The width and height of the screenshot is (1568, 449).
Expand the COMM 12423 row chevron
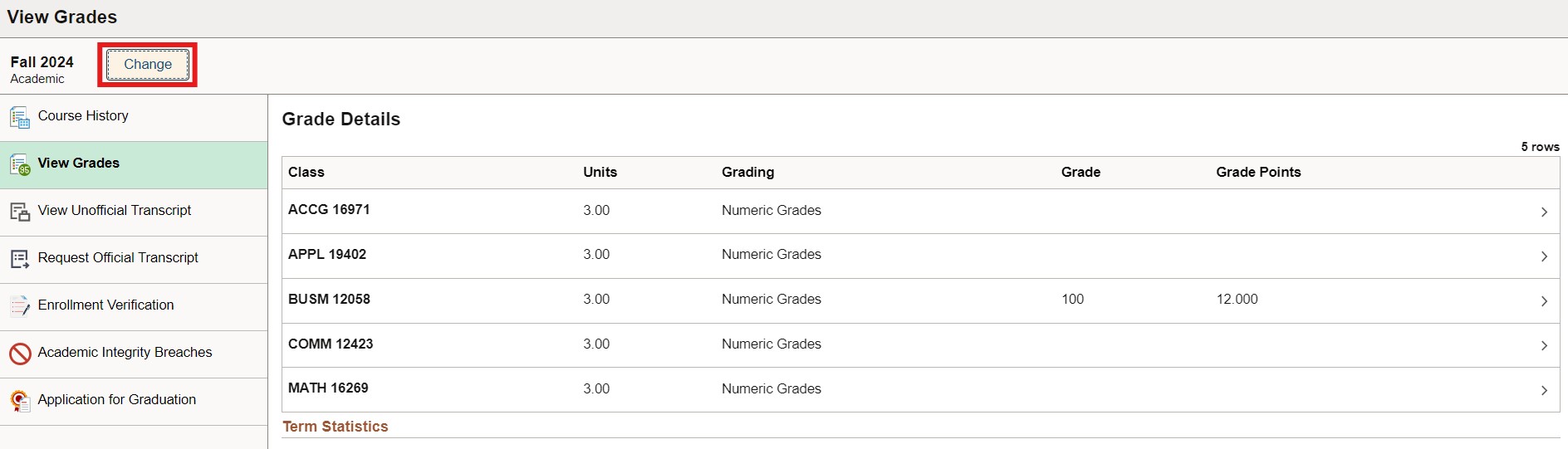(x=1544, y=345)
